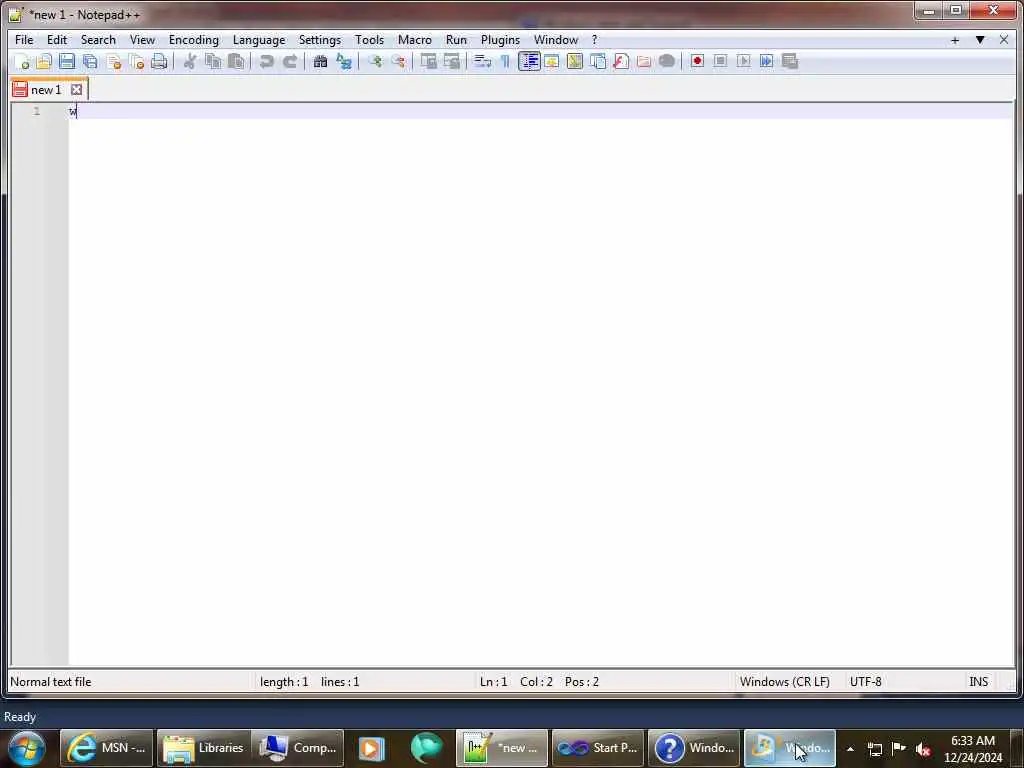Click 'Ln : 1 Col : 2 Pos : 2' status text
The image size is (1024, 768).
(539, 682)
